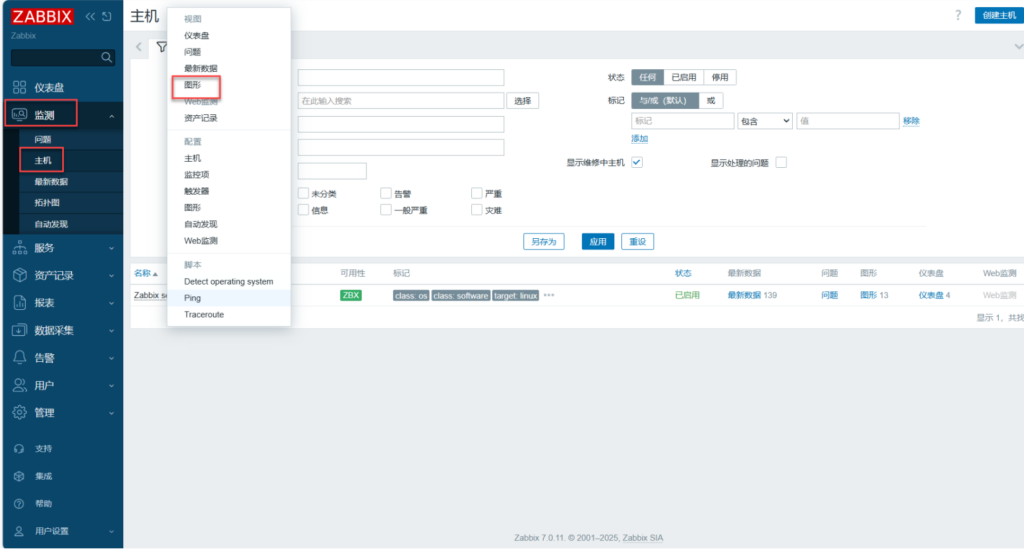Click the tag name 标记 input field
Image resolution: width=1024 pixels, height=549 pixels.
(682, 121)
